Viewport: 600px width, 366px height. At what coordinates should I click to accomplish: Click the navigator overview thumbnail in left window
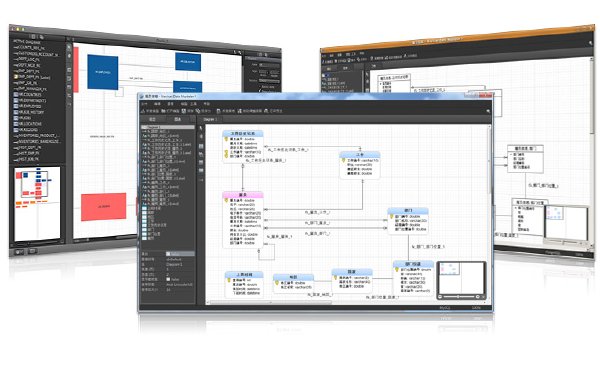[37, 204]
